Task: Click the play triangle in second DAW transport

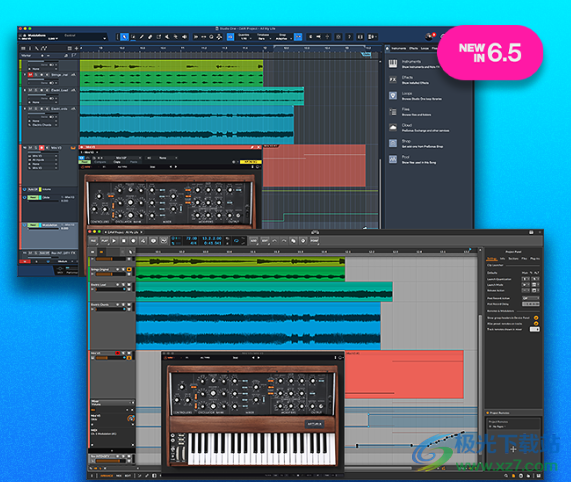Action: (x=114, y=241)
